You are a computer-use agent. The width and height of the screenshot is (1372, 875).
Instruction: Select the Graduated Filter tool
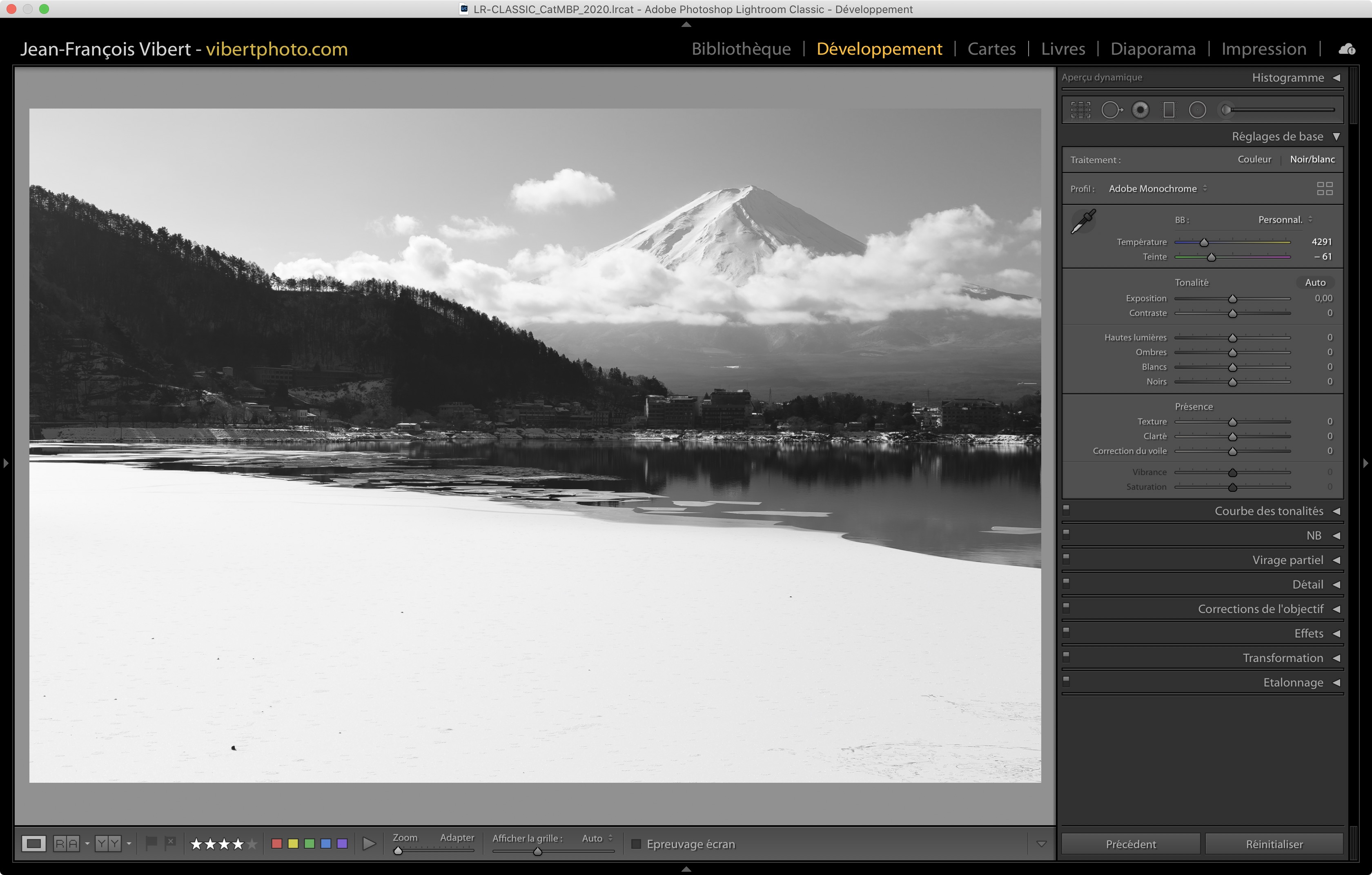(1169, 110)
